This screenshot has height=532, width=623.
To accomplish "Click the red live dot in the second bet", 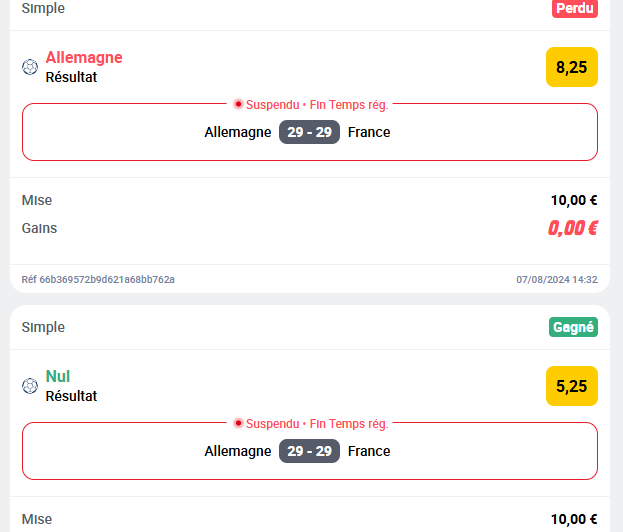I will pyautogui.click(x=238, y=423).
